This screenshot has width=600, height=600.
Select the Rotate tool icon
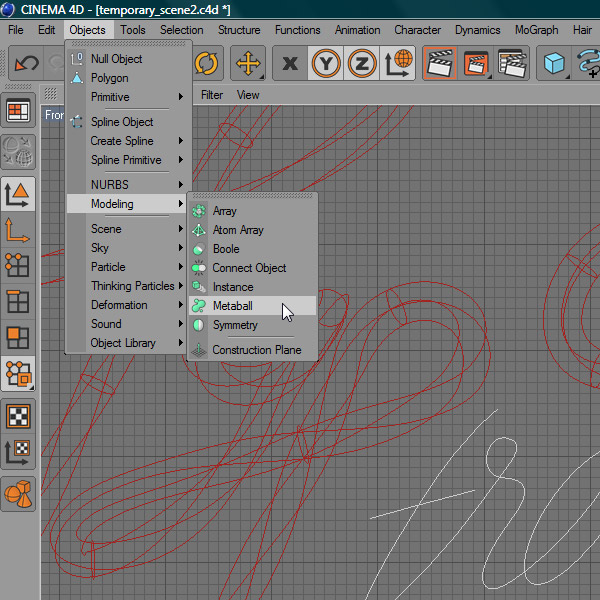[x=207, y=63]
